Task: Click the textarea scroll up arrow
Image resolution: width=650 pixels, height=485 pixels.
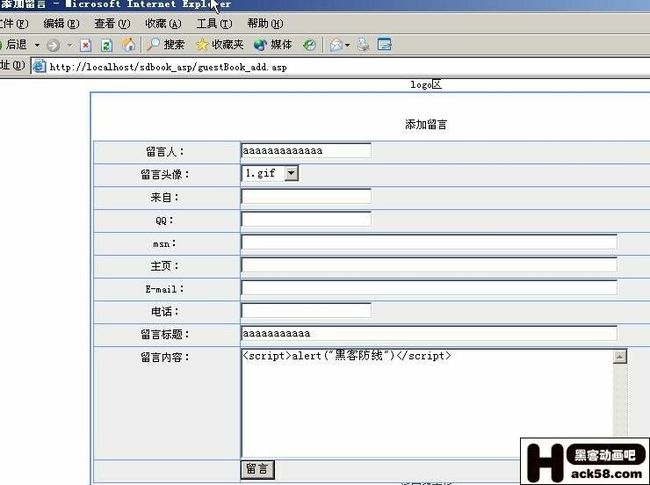Action: pos(620,356)
